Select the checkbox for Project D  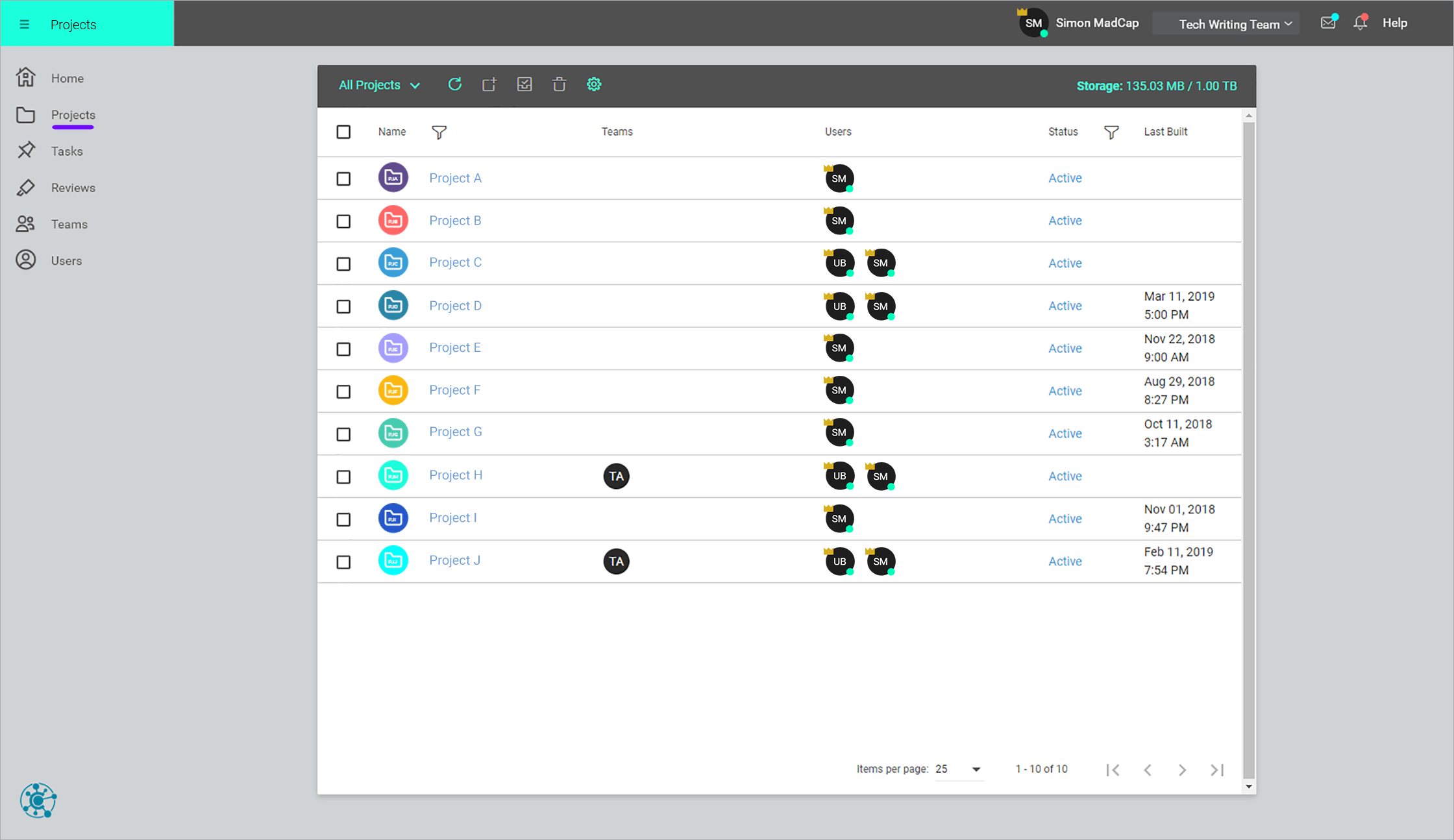(343, 306)
